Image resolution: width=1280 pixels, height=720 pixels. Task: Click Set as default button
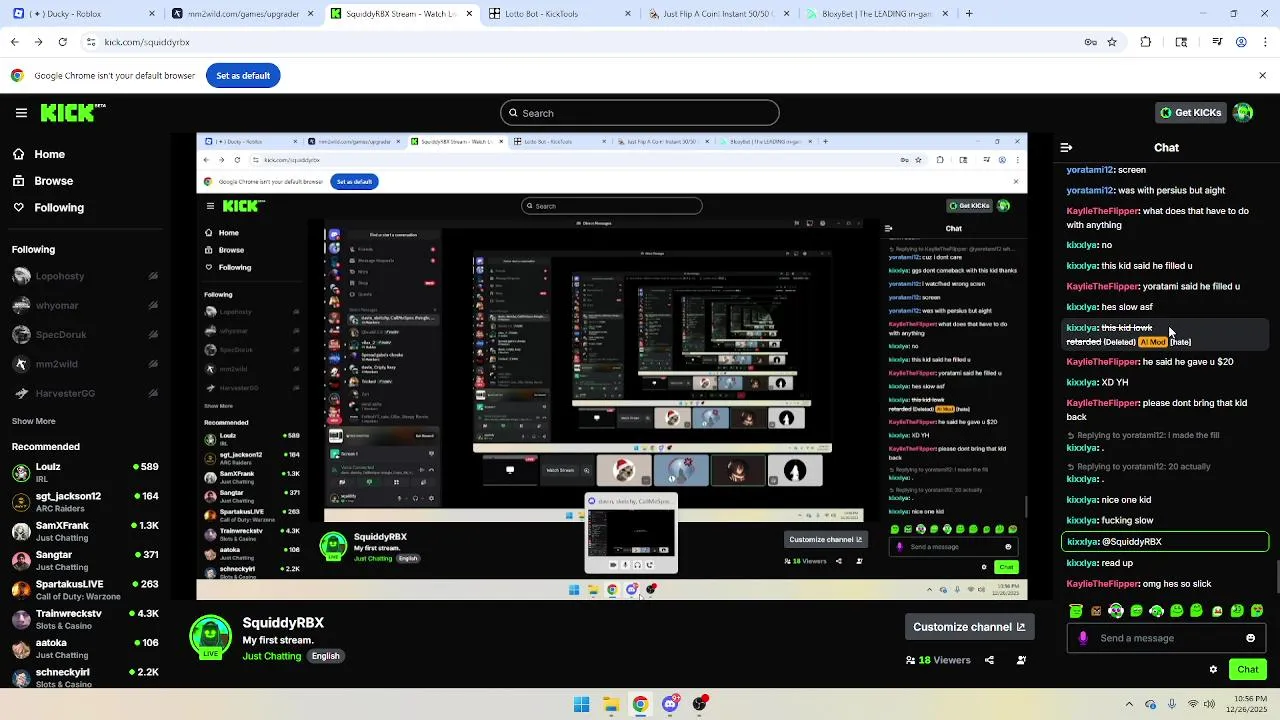[x=243, y=76]
